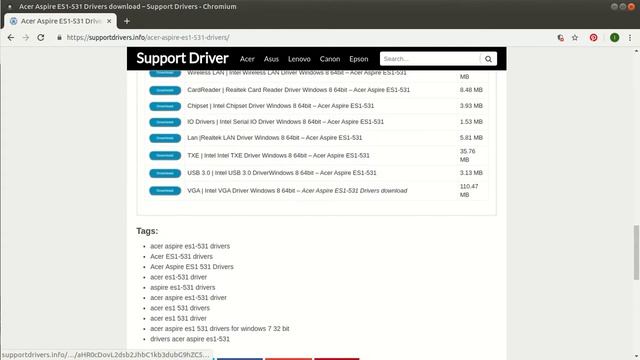The width and height of the screenshot is (640, 360).
Task: Click tag 'acer es1-531 driver'
Action: (178, 277)
